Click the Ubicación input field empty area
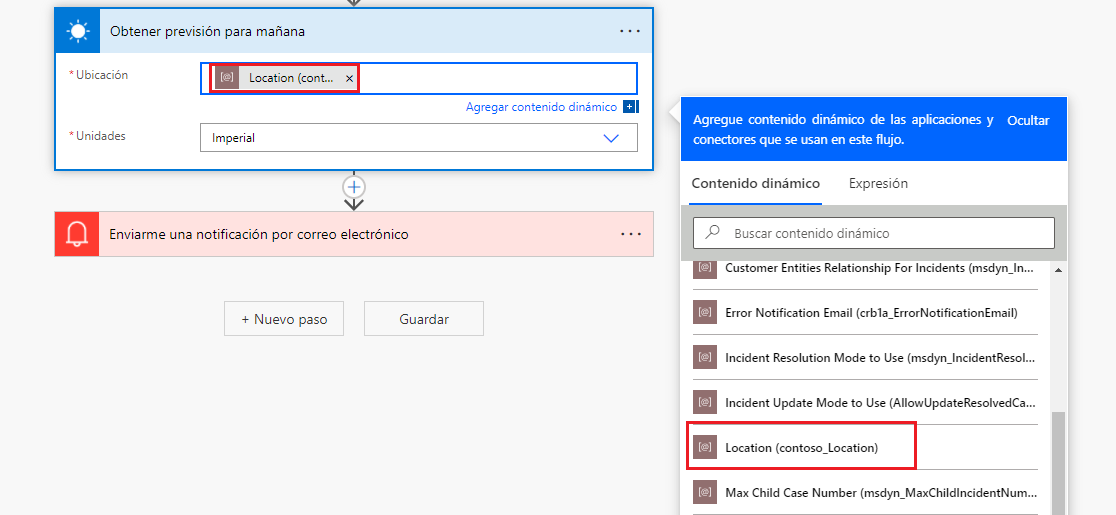Viewport: 1116px width, 515px height. 498,78
